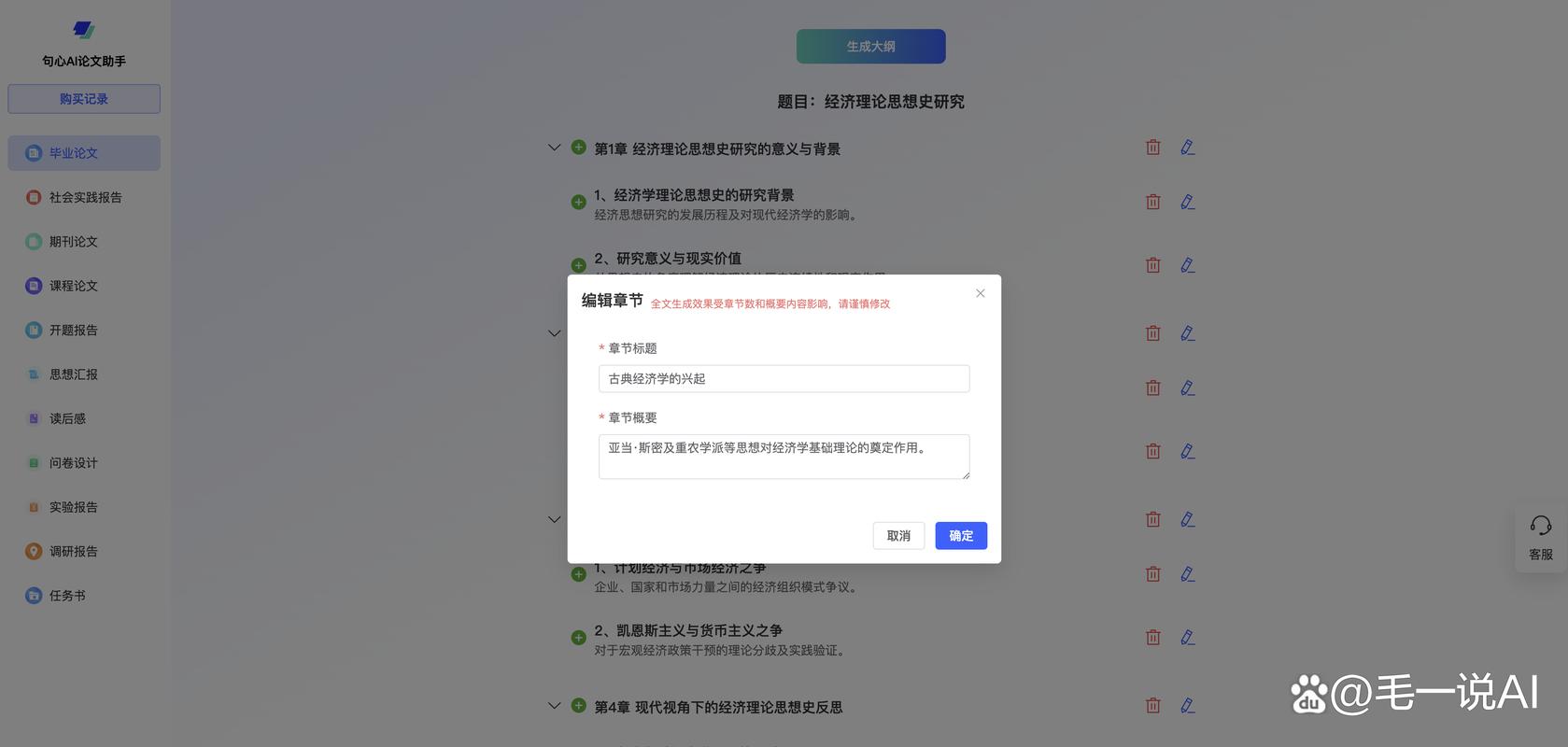Click section title 2、研究意义与现实价值

coord(668,259)
